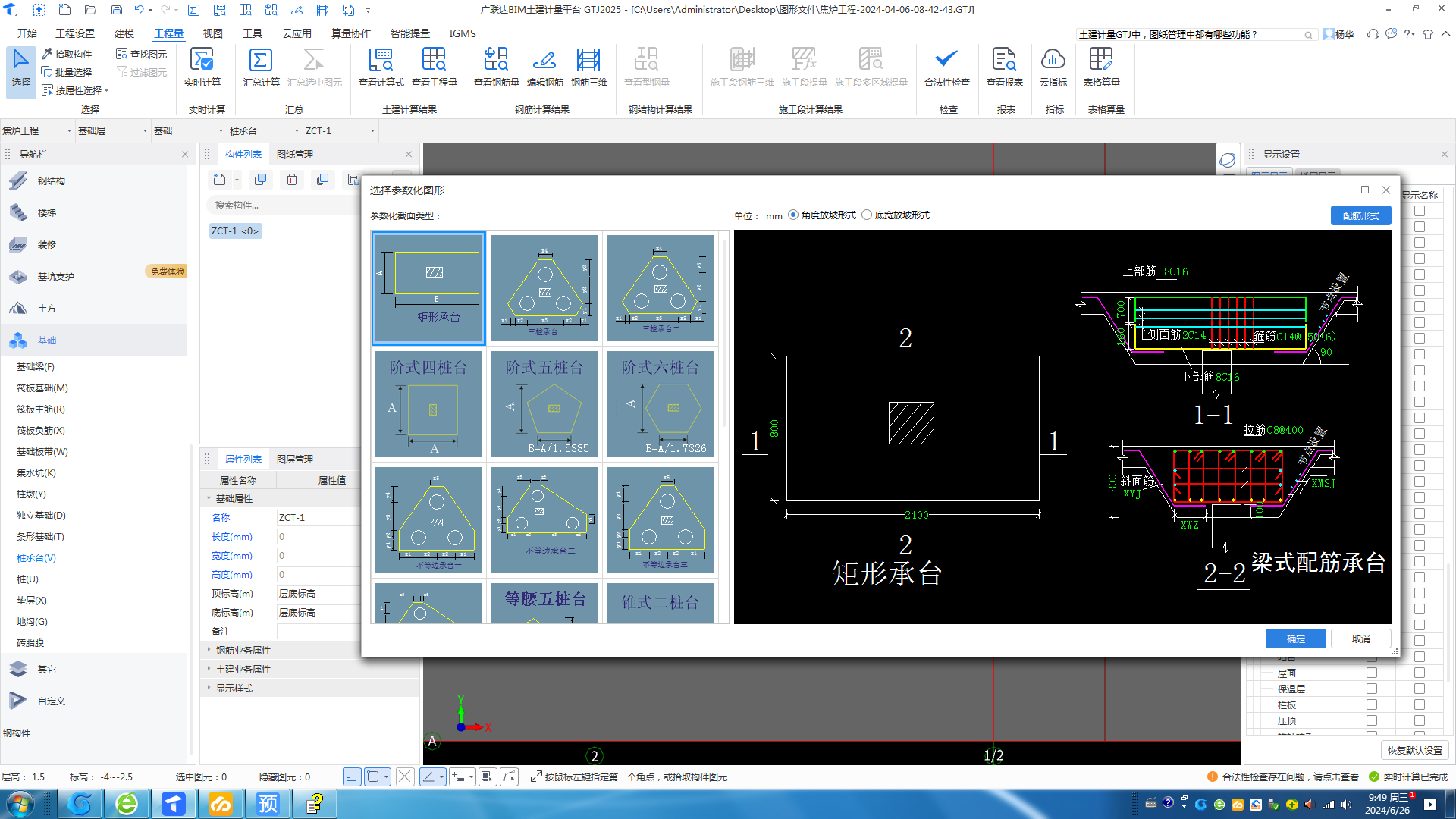Click the copy component icon in 构件列表
Screen dimensions: 1456x819
coord(260,180)
